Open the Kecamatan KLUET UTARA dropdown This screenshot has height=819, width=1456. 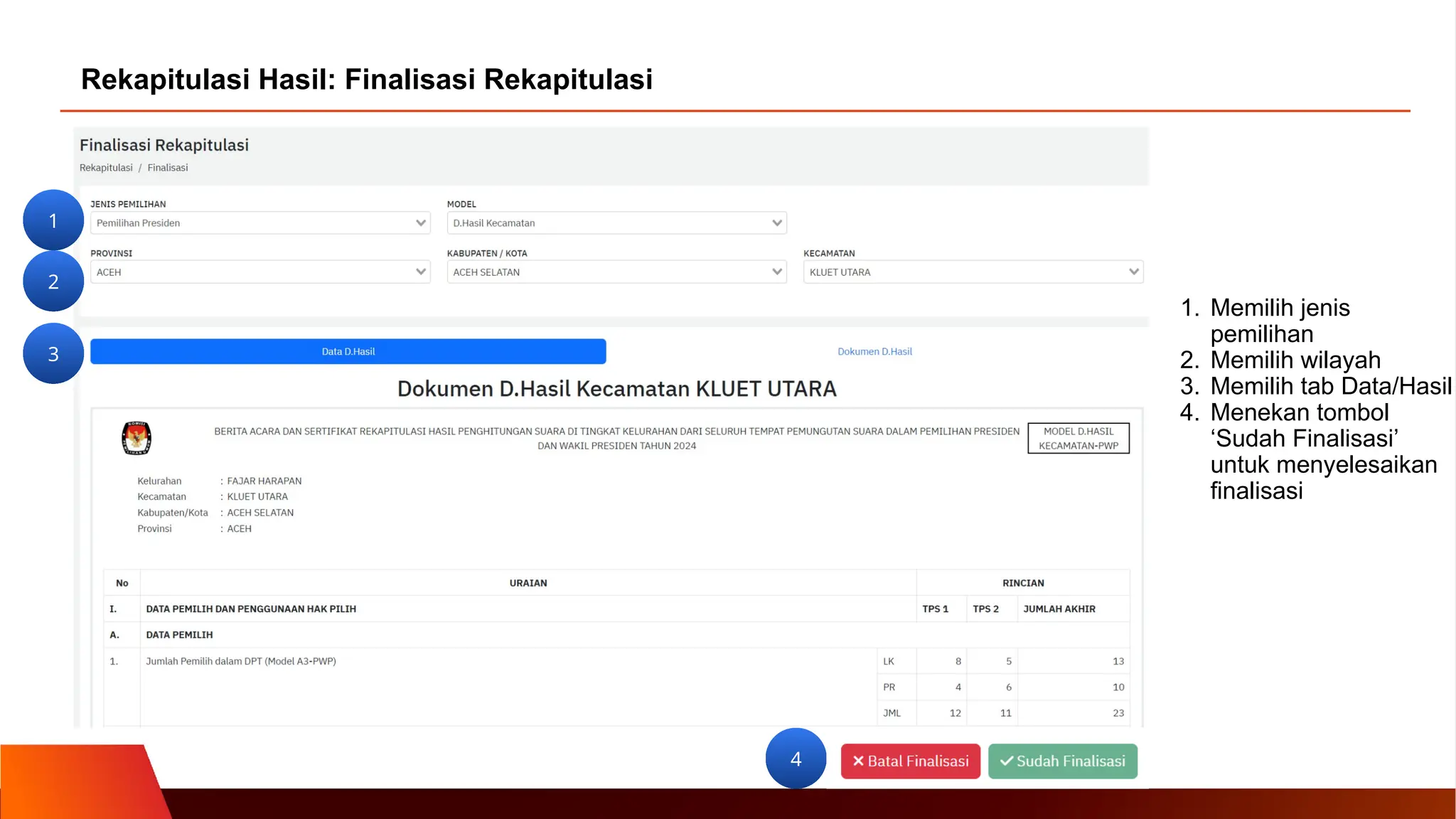(973, 272)
